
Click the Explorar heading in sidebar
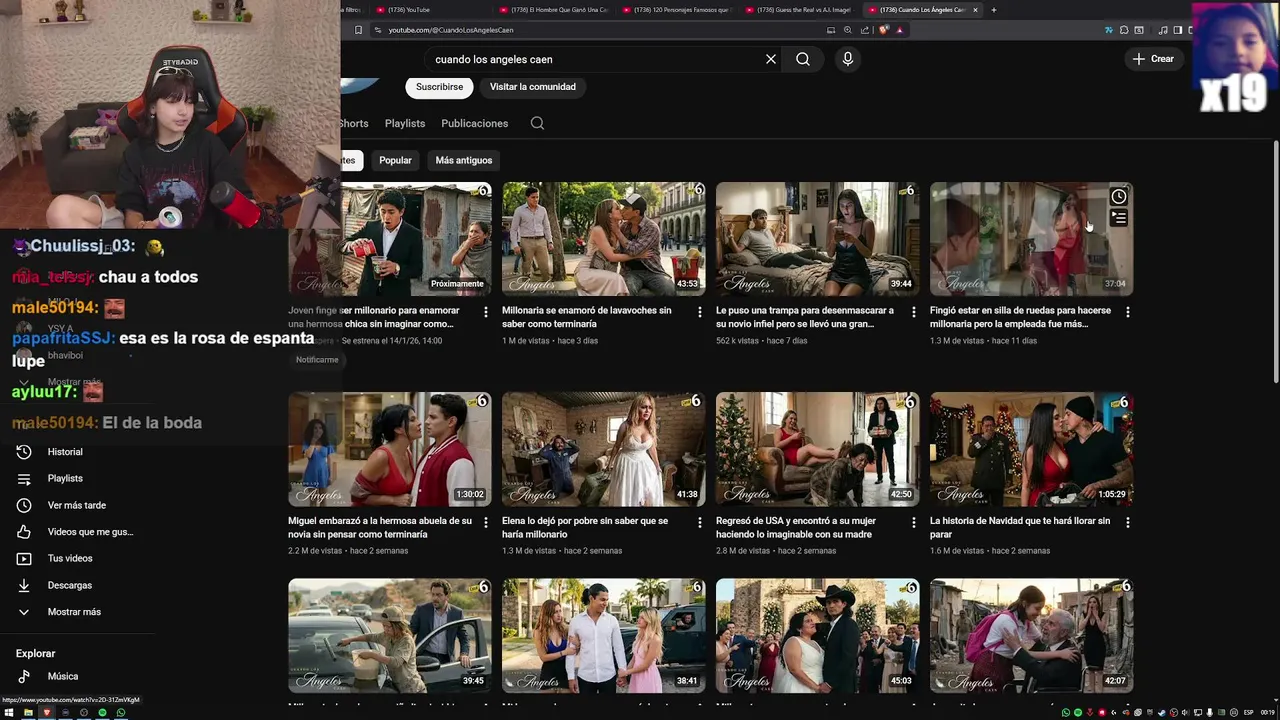pos(35,653)
